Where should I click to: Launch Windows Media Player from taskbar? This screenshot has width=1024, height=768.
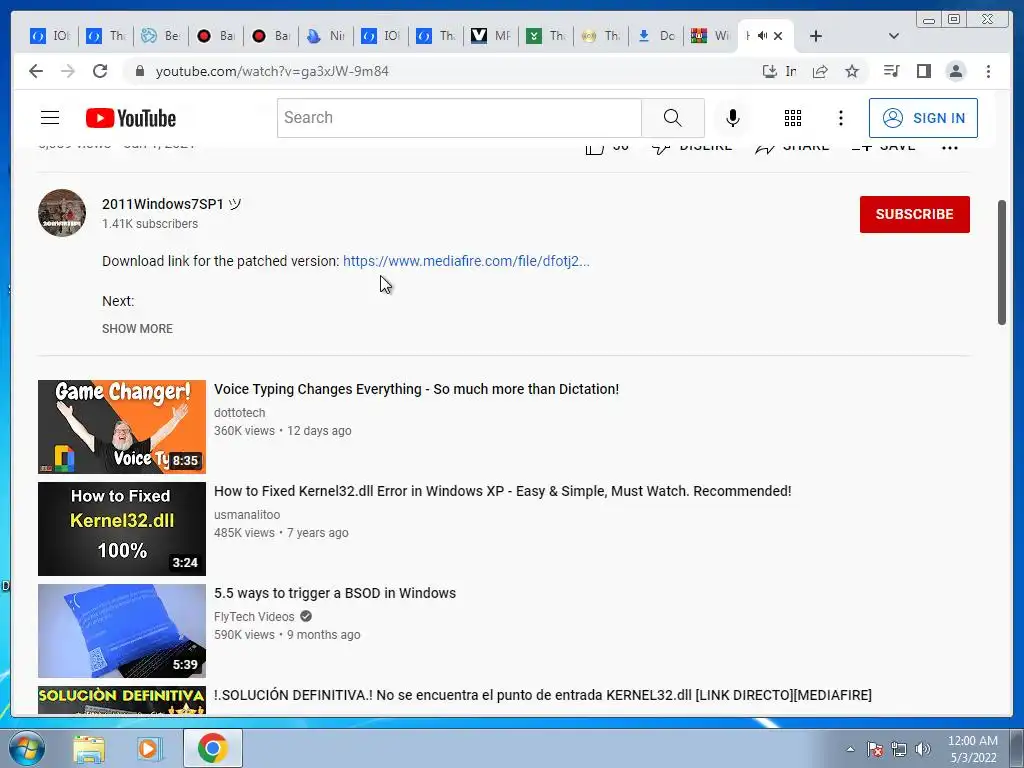(x=150, y=749)
